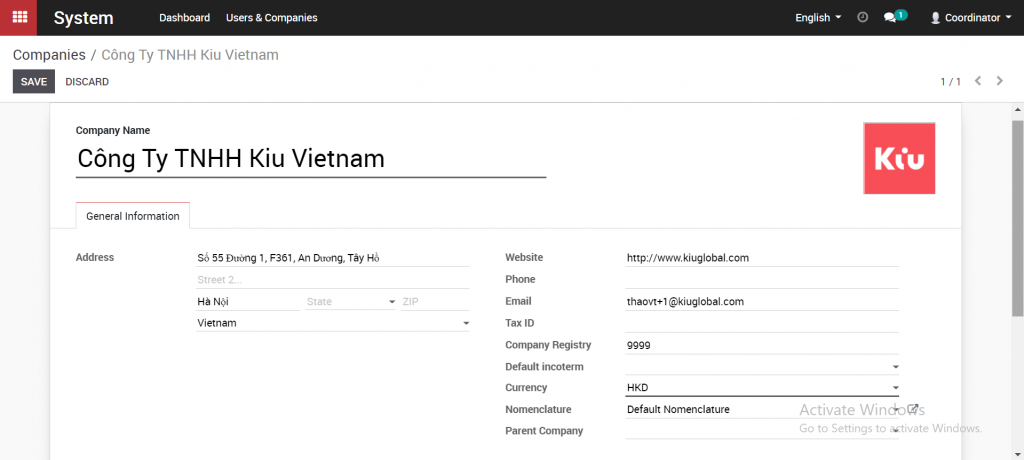Expand the Default incoterm dropdown
Screen dimensions: 1024x460
tap(762, 367)
